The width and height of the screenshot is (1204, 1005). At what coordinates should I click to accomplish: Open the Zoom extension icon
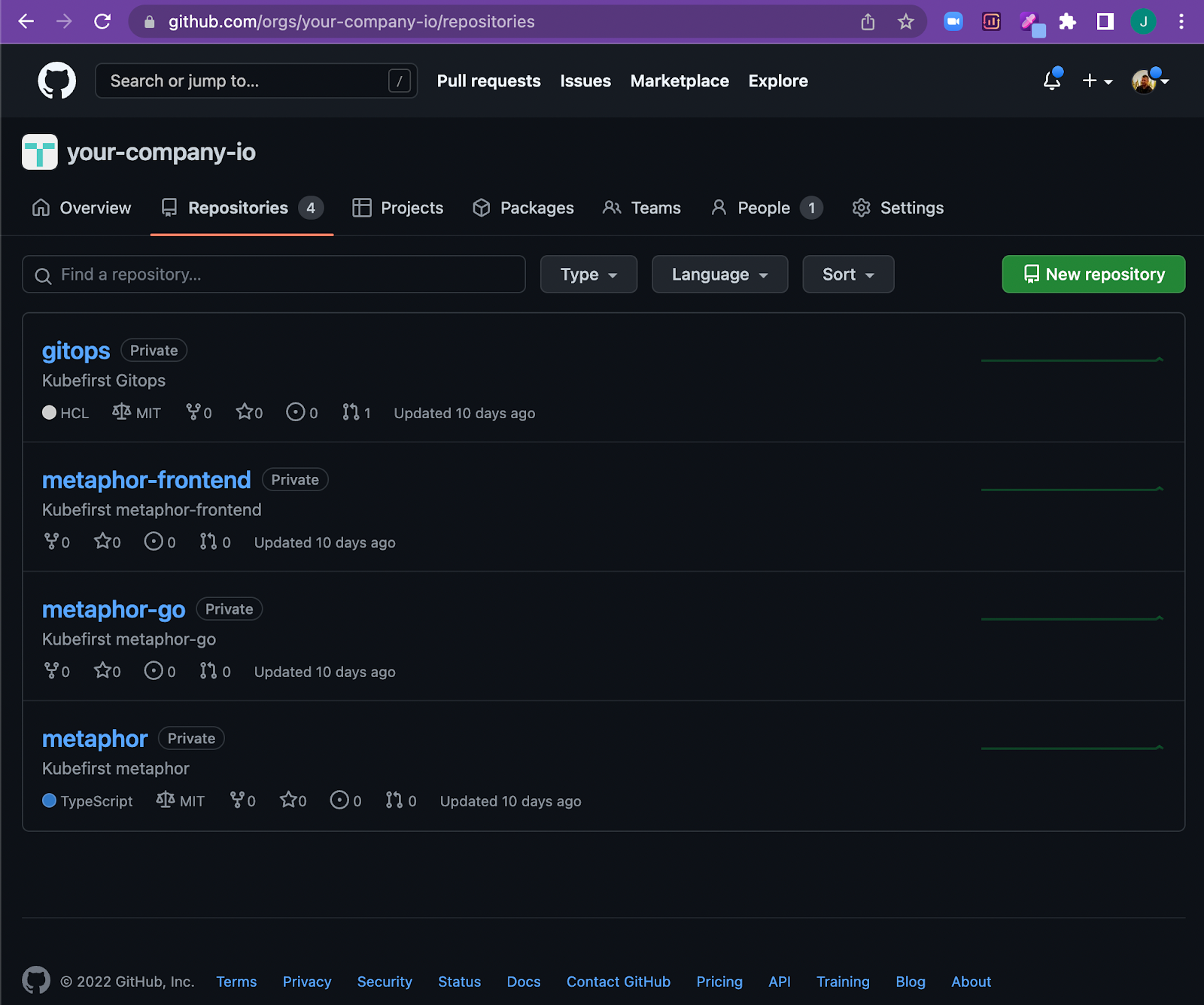click(x=953, y=22)
